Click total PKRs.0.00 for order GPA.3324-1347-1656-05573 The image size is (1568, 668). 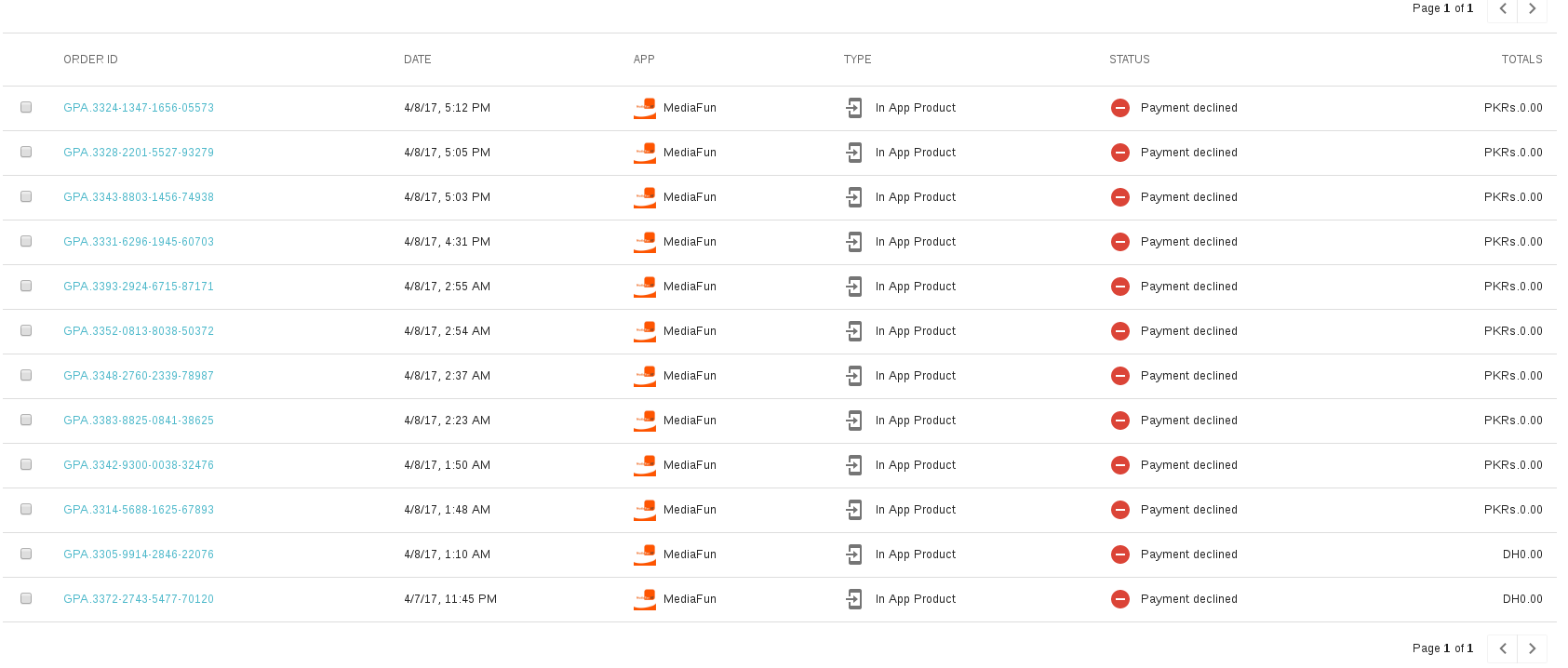click(x=1513, y=108)
